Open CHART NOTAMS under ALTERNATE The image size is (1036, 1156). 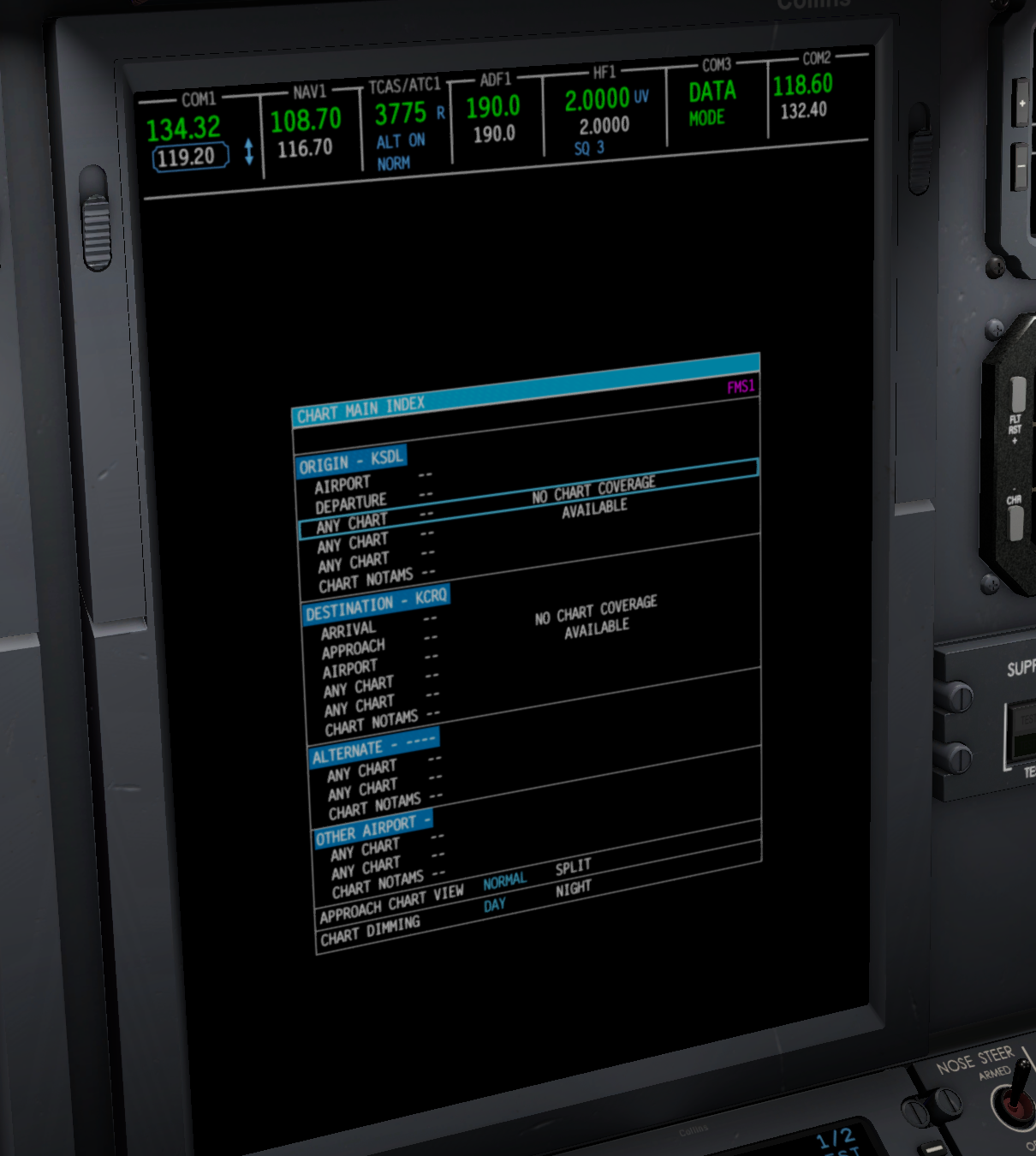coord(374,806)
